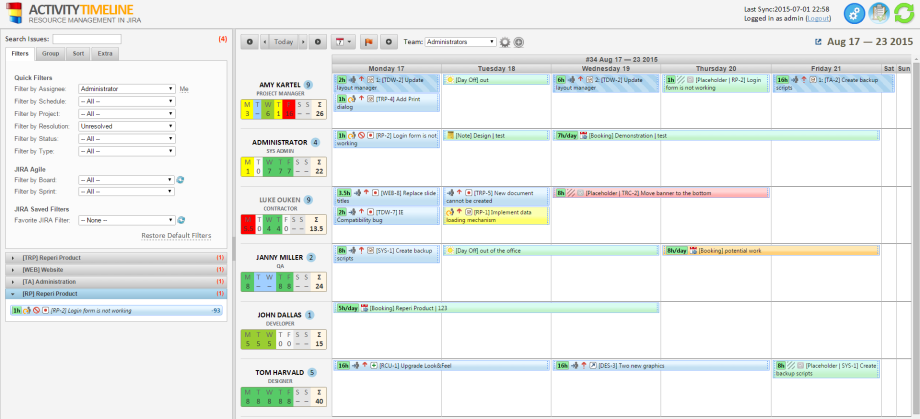The height and width of the screenshot is (419, 920).
Task: Click the Today button in toolbar
Action: coord(283,42)
